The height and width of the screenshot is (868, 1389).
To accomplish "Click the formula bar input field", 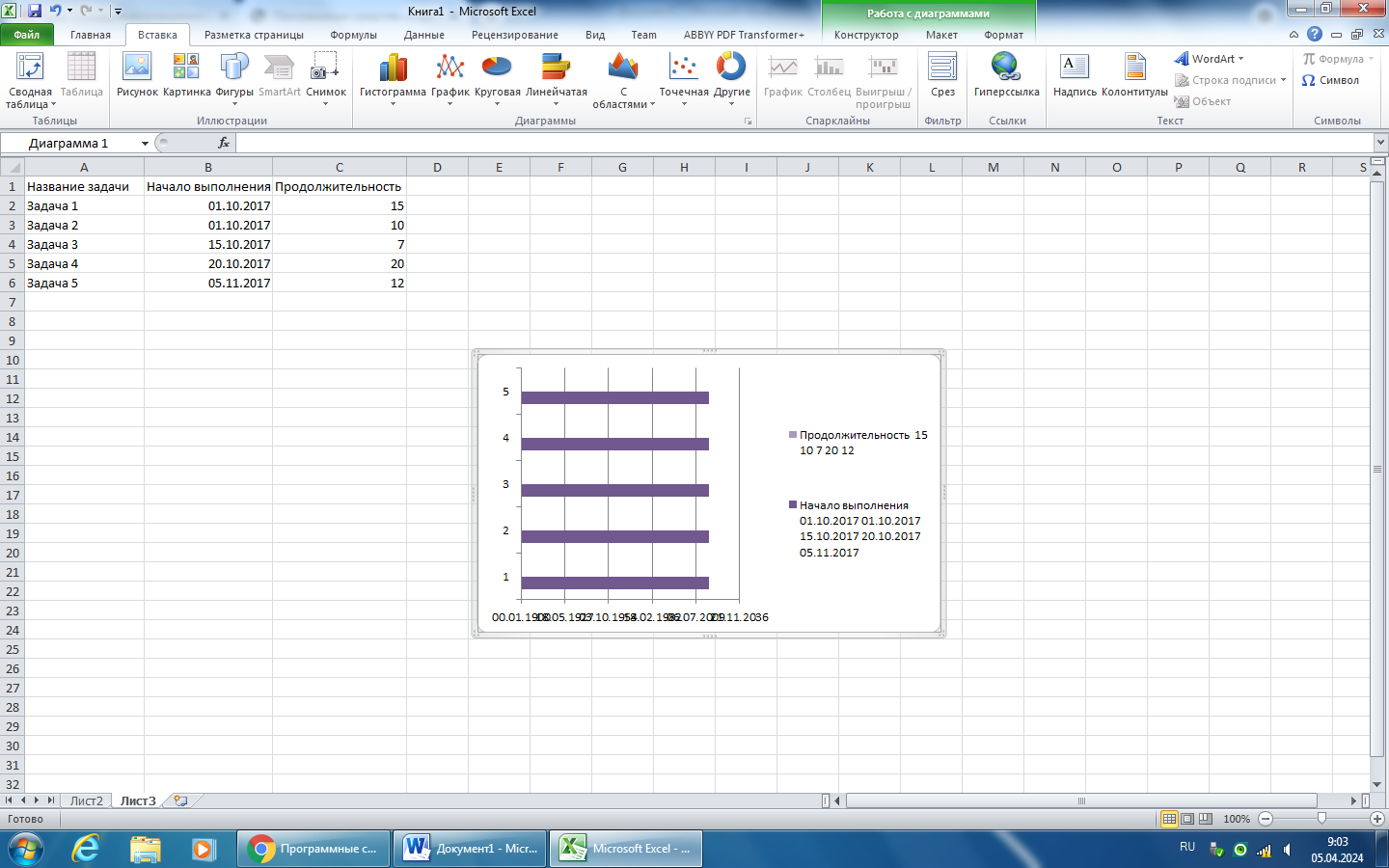I will tap(803, 143).
